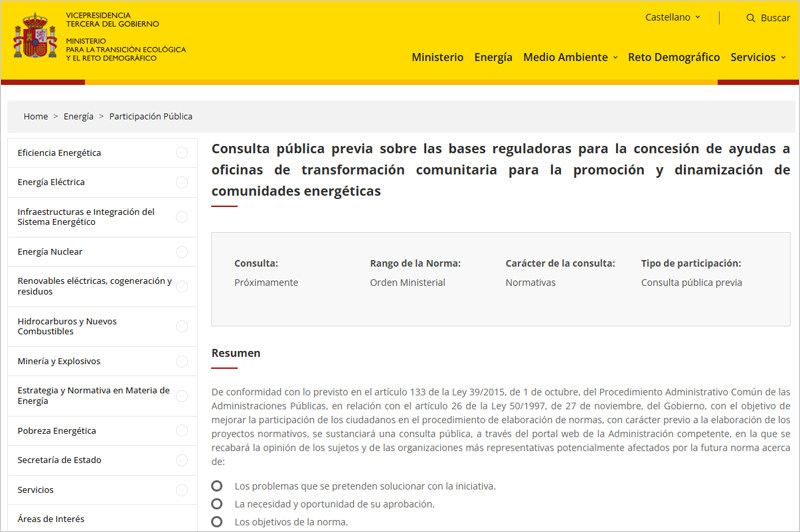Open Energía Nuclear sidebar item
The image size is (800, 532).
click(x=49, y=252)
